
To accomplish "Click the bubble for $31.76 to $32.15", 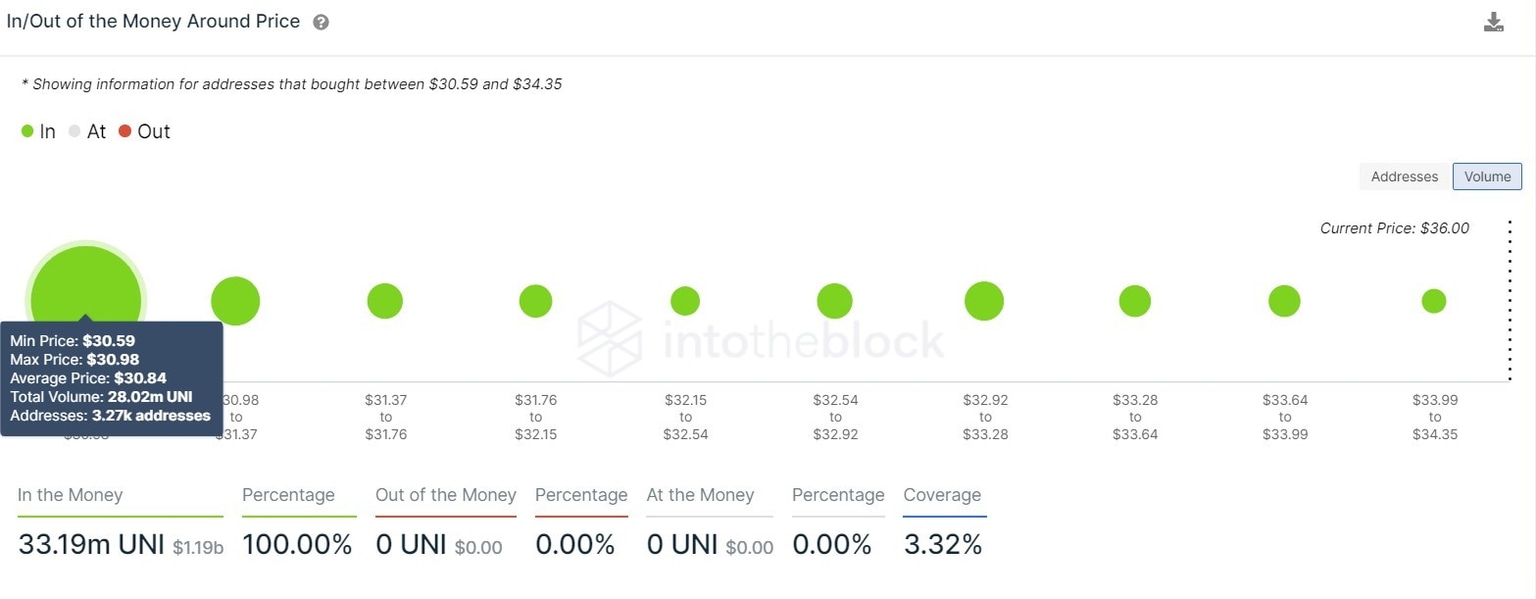I will pyautogui.click(x=536, y=301).
